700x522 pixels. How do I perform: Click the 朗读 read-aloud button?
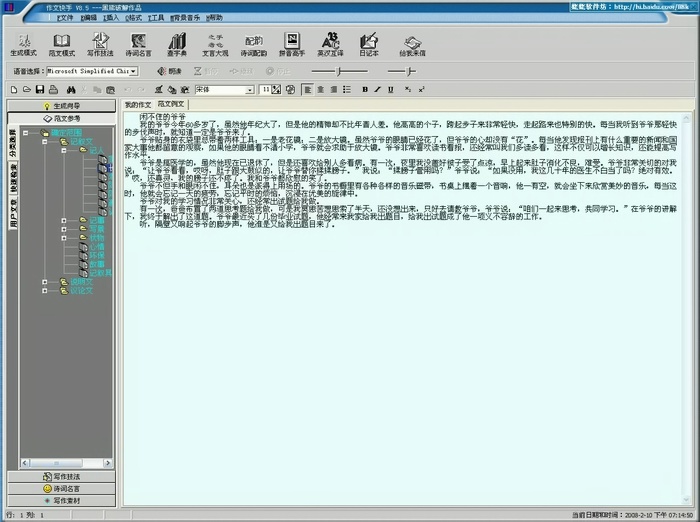tap(169, 71)
